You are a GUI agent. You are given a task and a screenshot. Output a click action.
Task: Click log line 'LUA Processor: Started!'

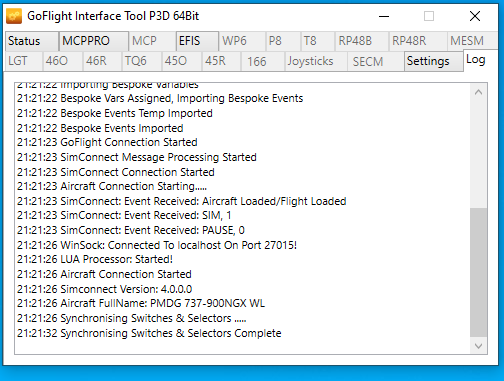95,259
